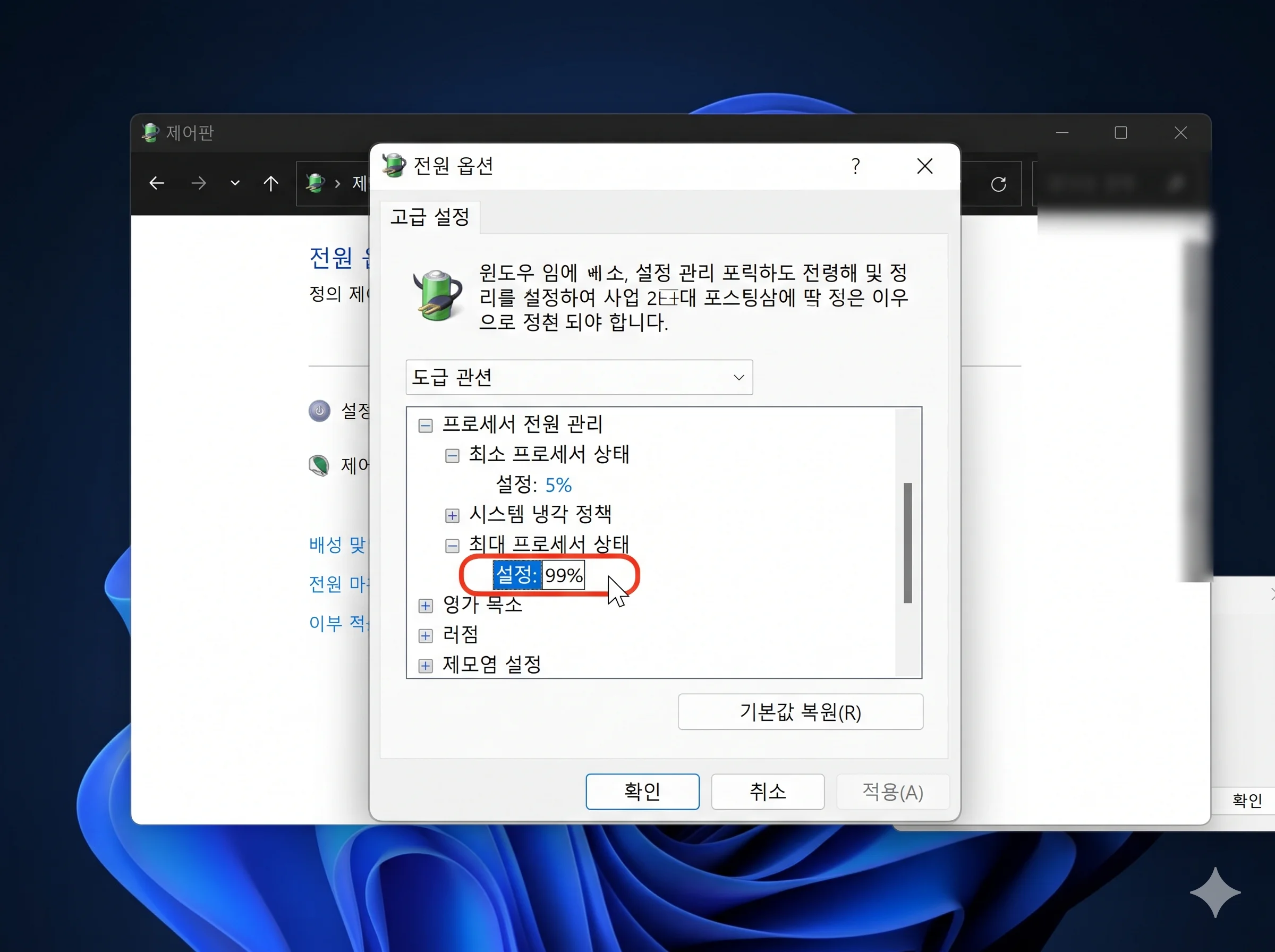Select the 최소 프로세서 상태 tree label
The height and width of the screenshot is (952, 1275).
[549, 454]
